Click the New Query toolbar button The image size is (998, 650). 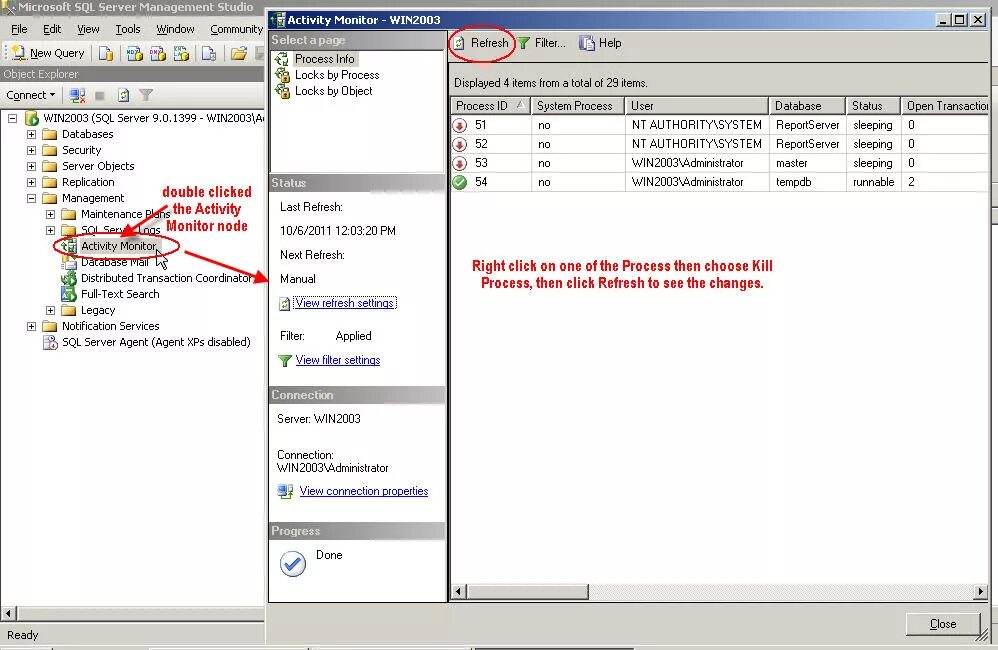coord(48,53)
